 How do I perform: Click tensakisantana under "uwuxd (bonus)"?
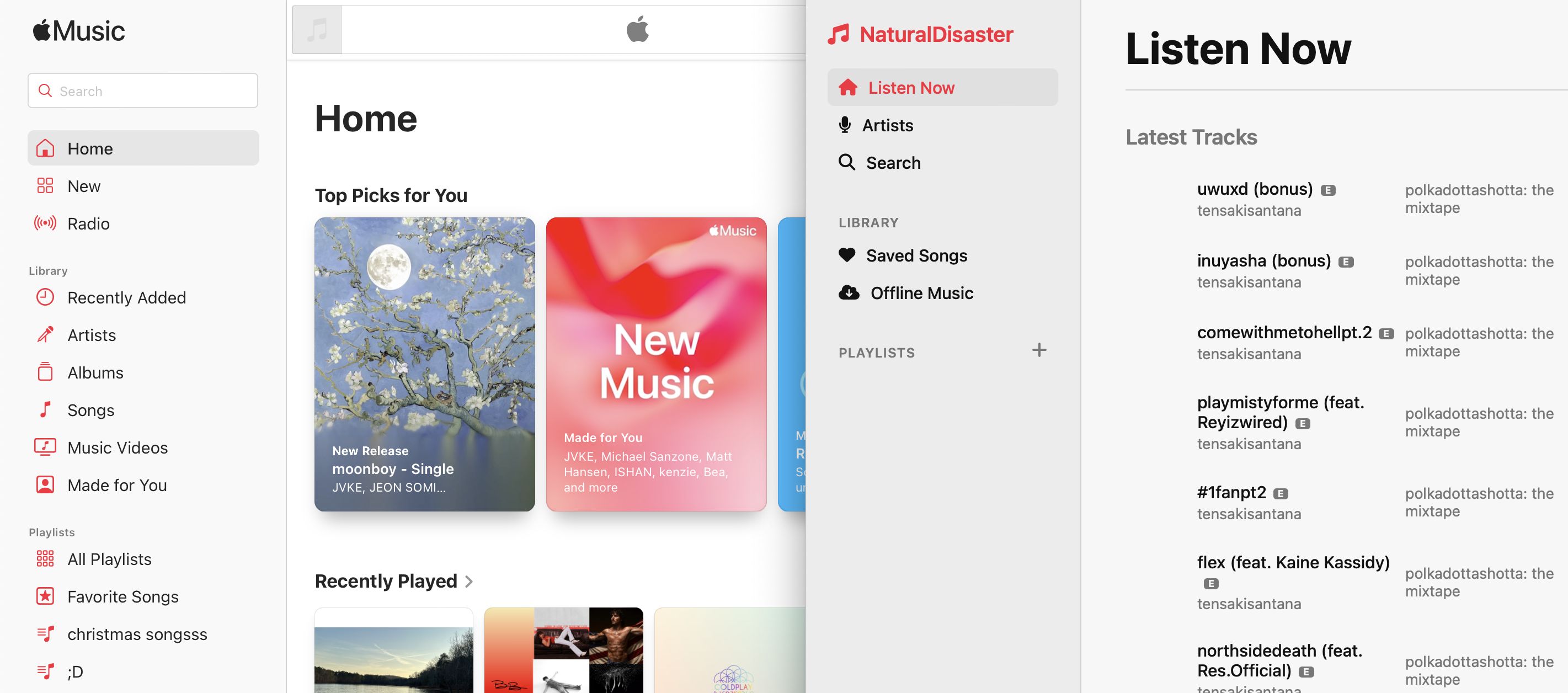tap(1249, 211)
